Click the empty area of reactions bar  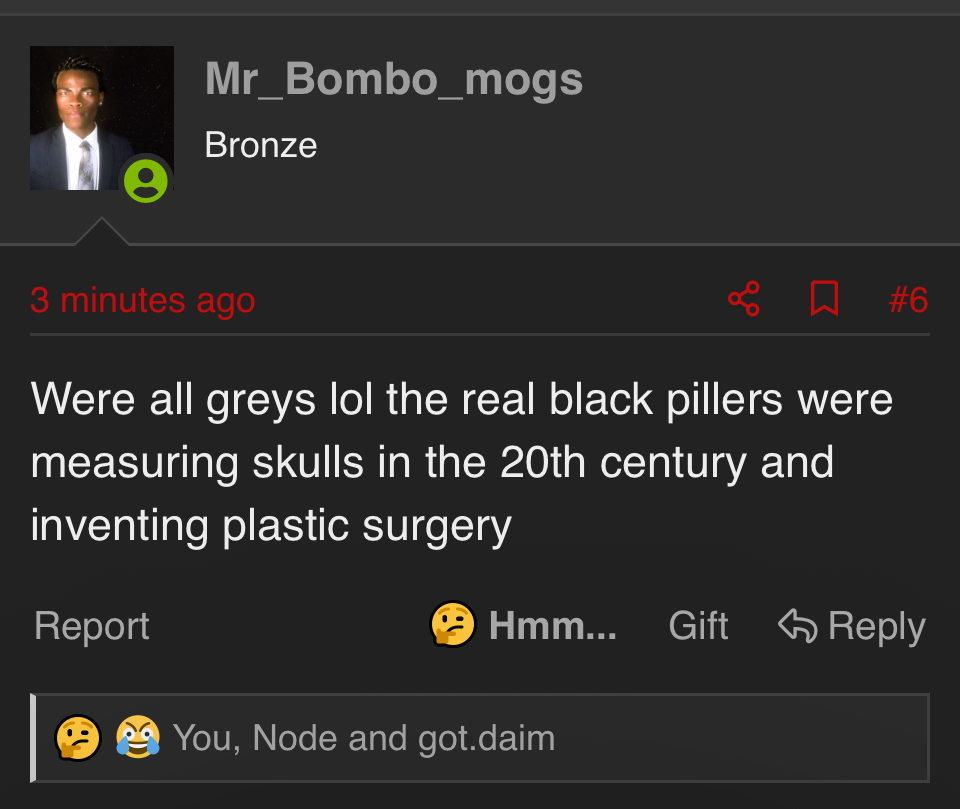[750, 738]
